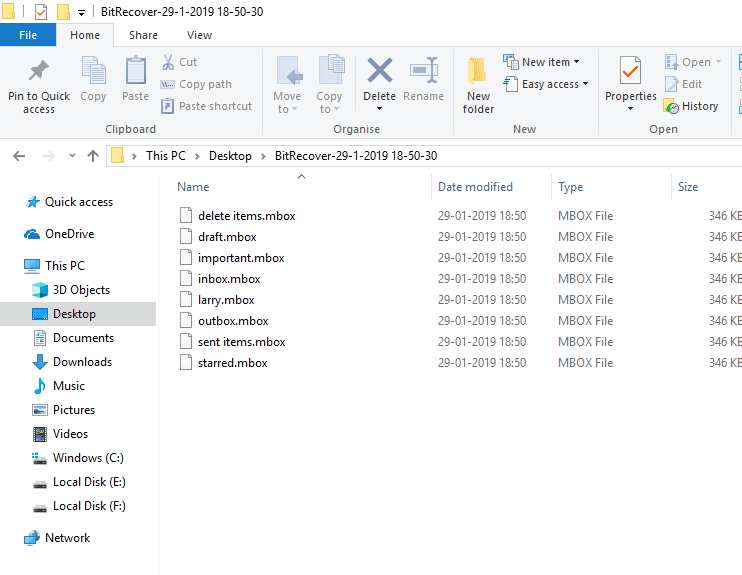Image resolution: width=742 pixels, height=575 pixels.
Task: Expand the Properties dropdown arrow
Action: (630, 109)
